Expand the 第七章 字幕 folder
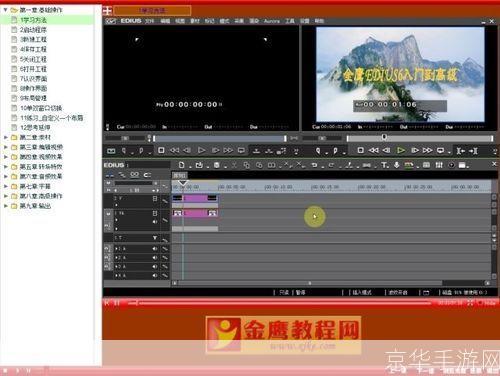Image resolution: width=500 pixels, height=376 pixels. click(5, 186)
